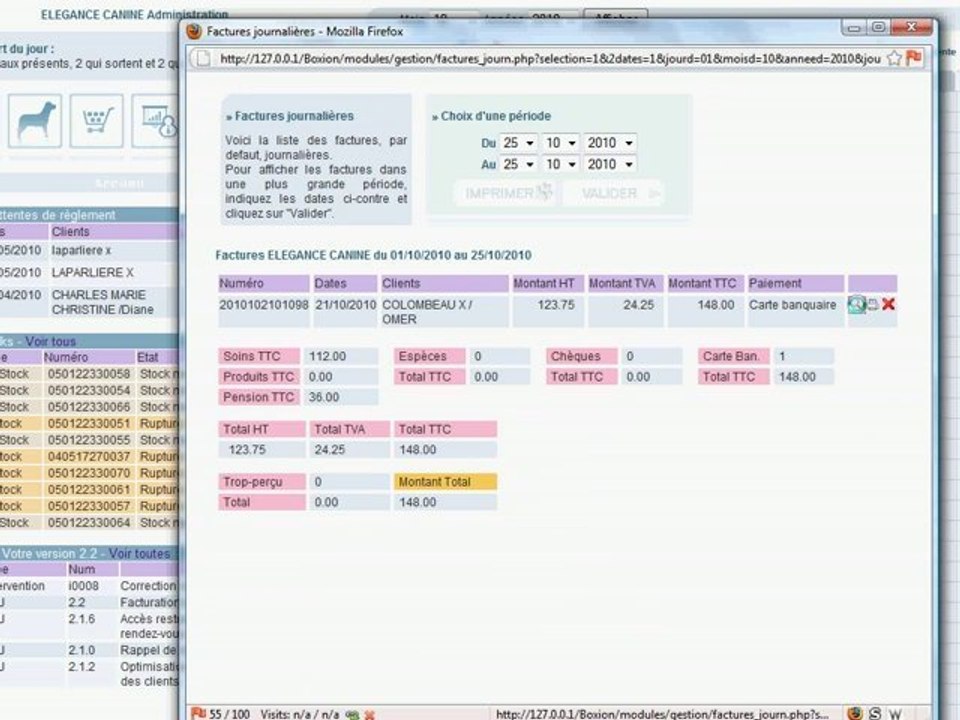
Task: Open the Au month dropdown showing 10
Action: 560,164
